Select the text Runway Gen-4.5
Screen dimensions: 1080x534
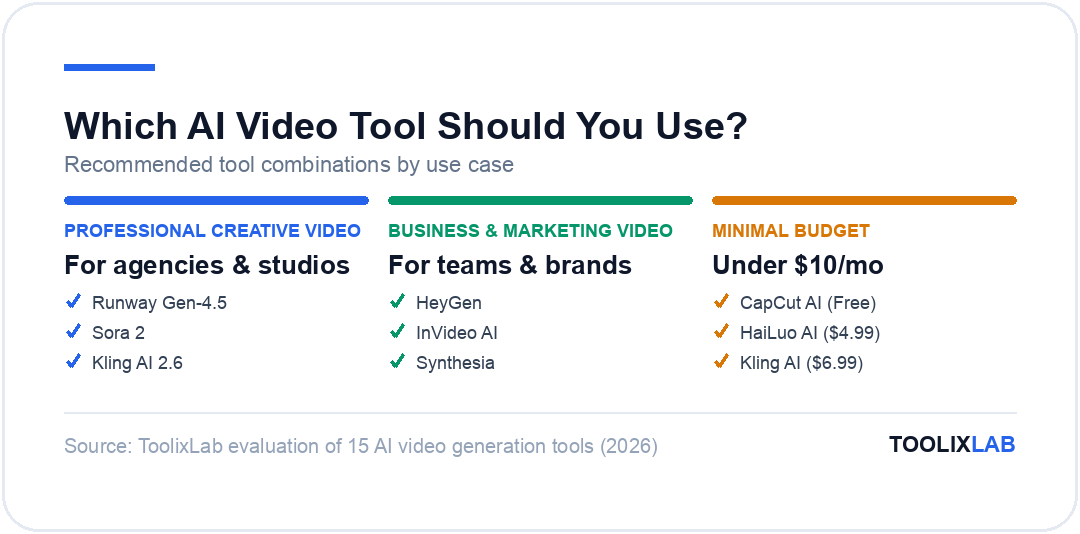pyautogui.click(x=159, y=302)
